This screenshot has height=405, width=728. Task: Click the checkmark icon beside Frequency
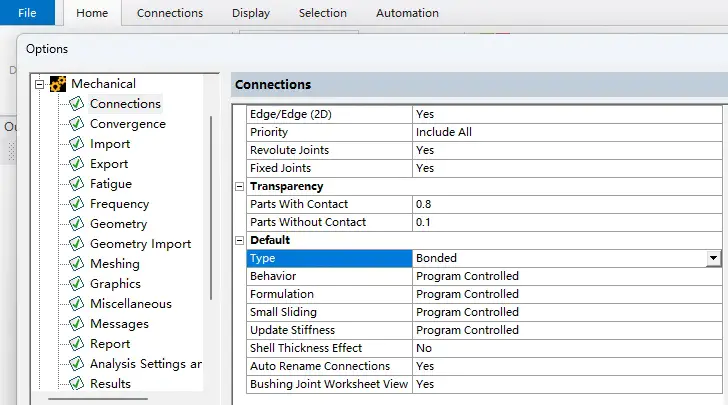[77, 203]
